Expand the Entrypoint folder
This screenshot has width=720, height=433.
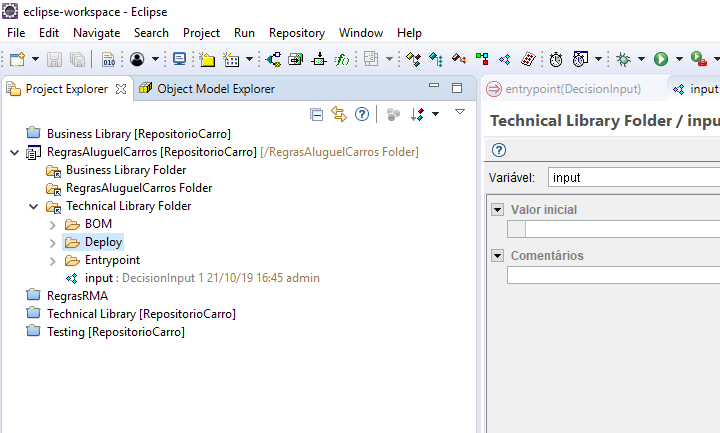52,261
